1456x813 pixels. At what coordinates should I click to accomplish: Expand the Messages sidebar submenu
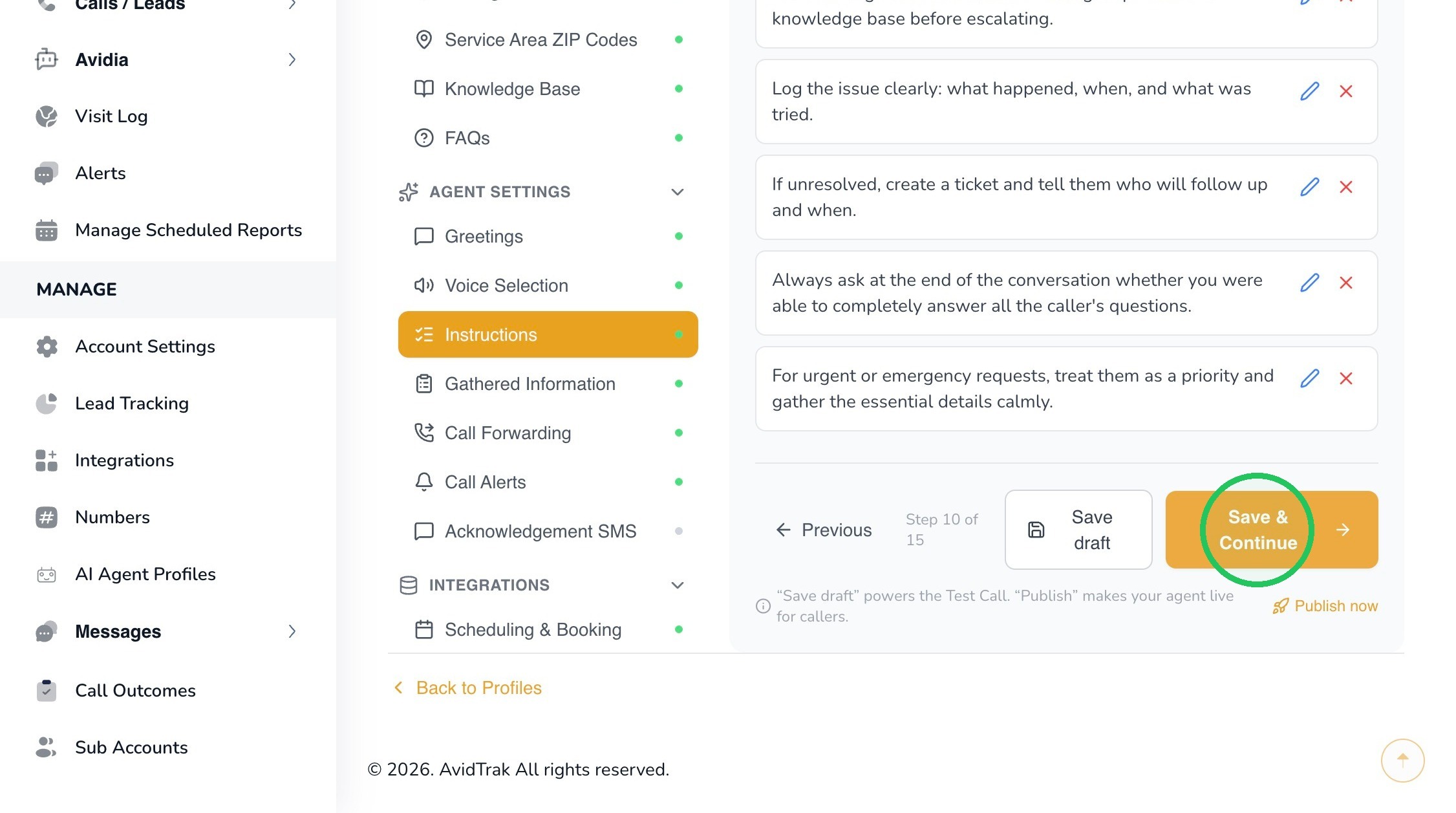tap(292, 631)
